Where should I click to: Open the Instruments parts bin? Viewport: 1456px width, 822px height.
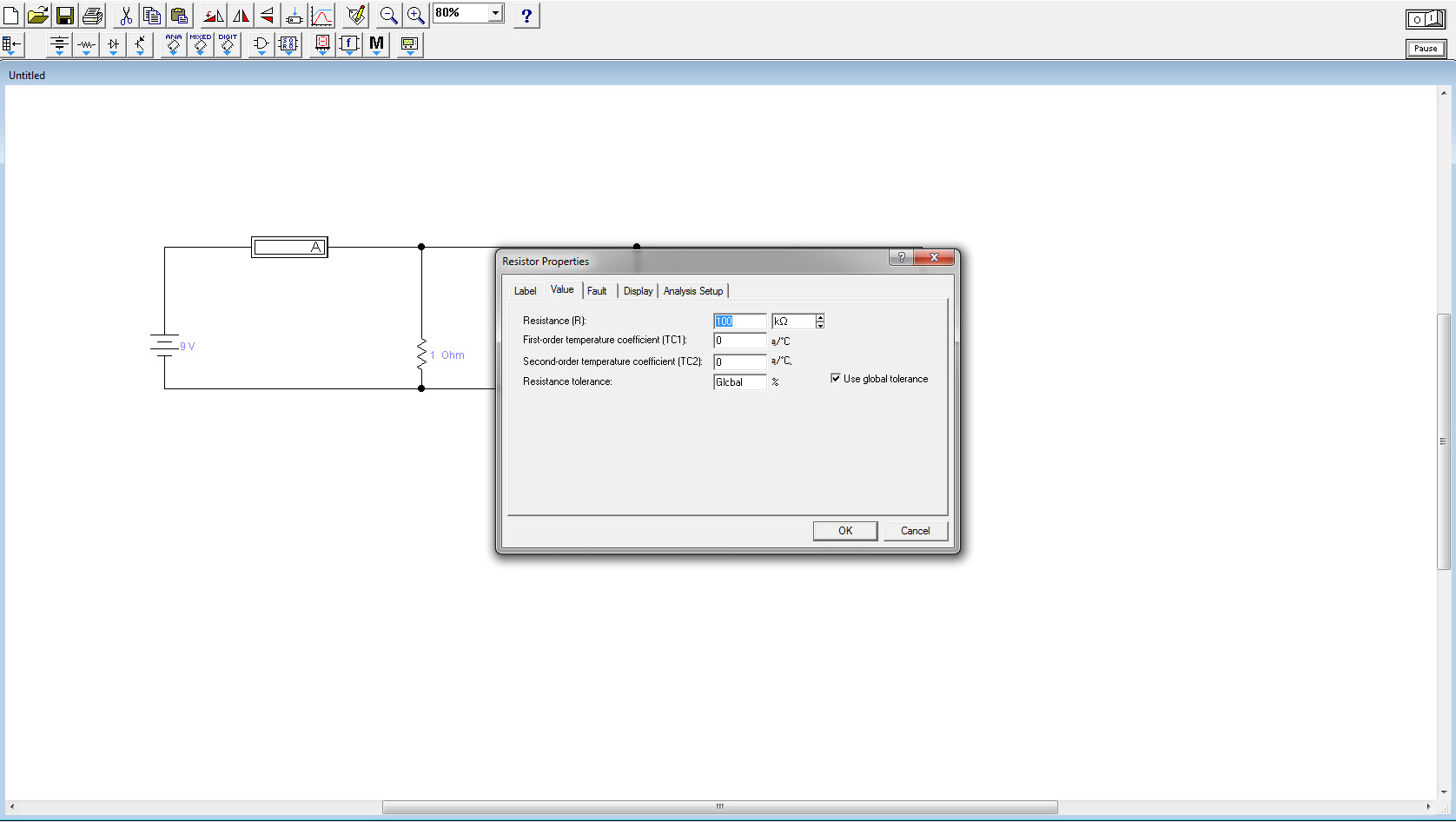tap(410, 44)
